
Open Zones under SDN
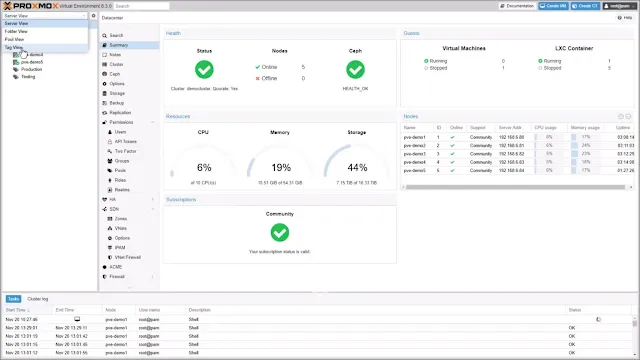[129, 219]
